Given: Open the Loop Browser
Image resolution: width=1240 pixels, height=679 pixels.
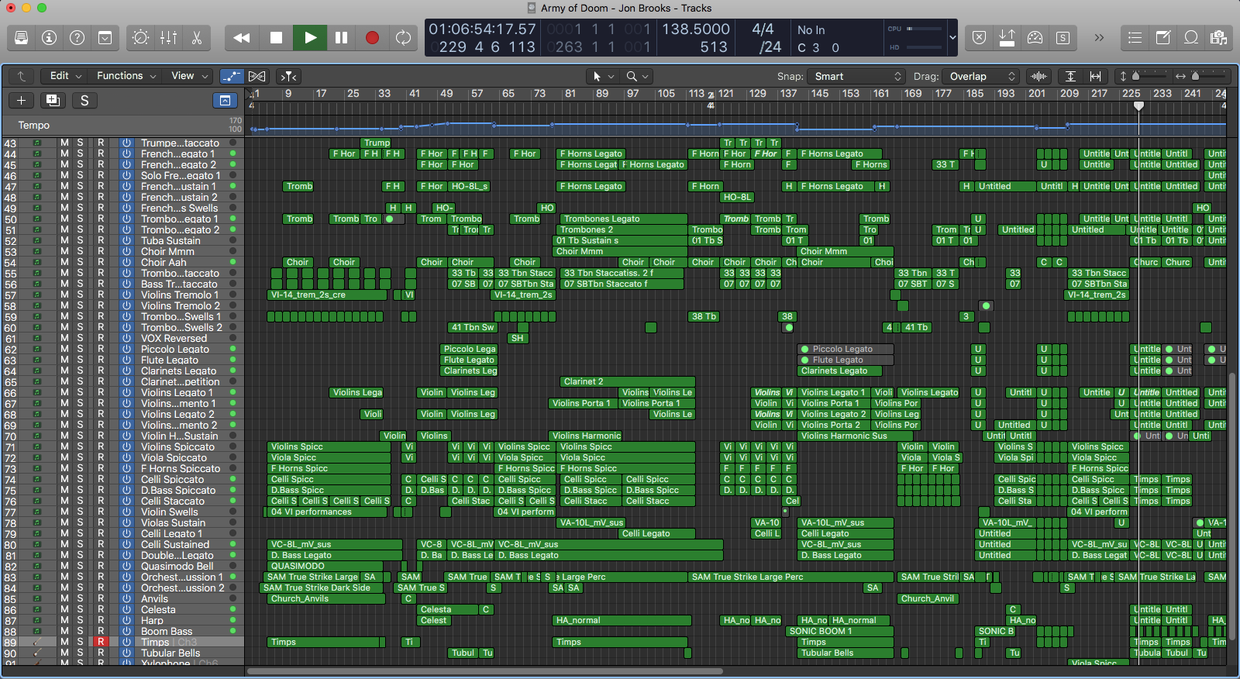Looking at the screenshot, I should pos(1191,37).
